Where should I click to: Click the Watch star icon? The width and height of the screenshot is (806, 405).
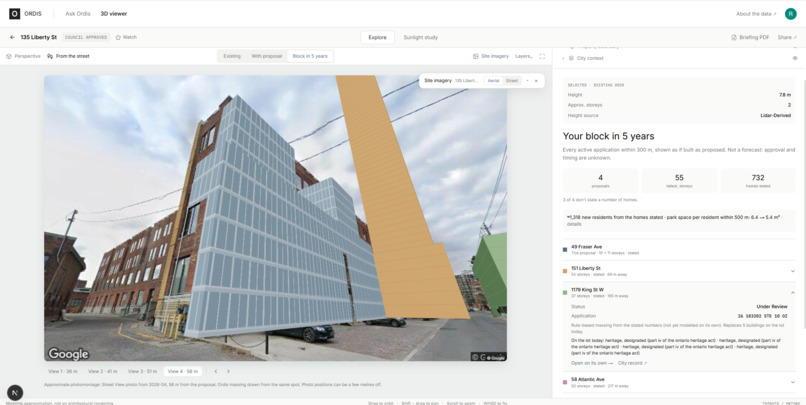pyautogui.click(x=118, y=38)
